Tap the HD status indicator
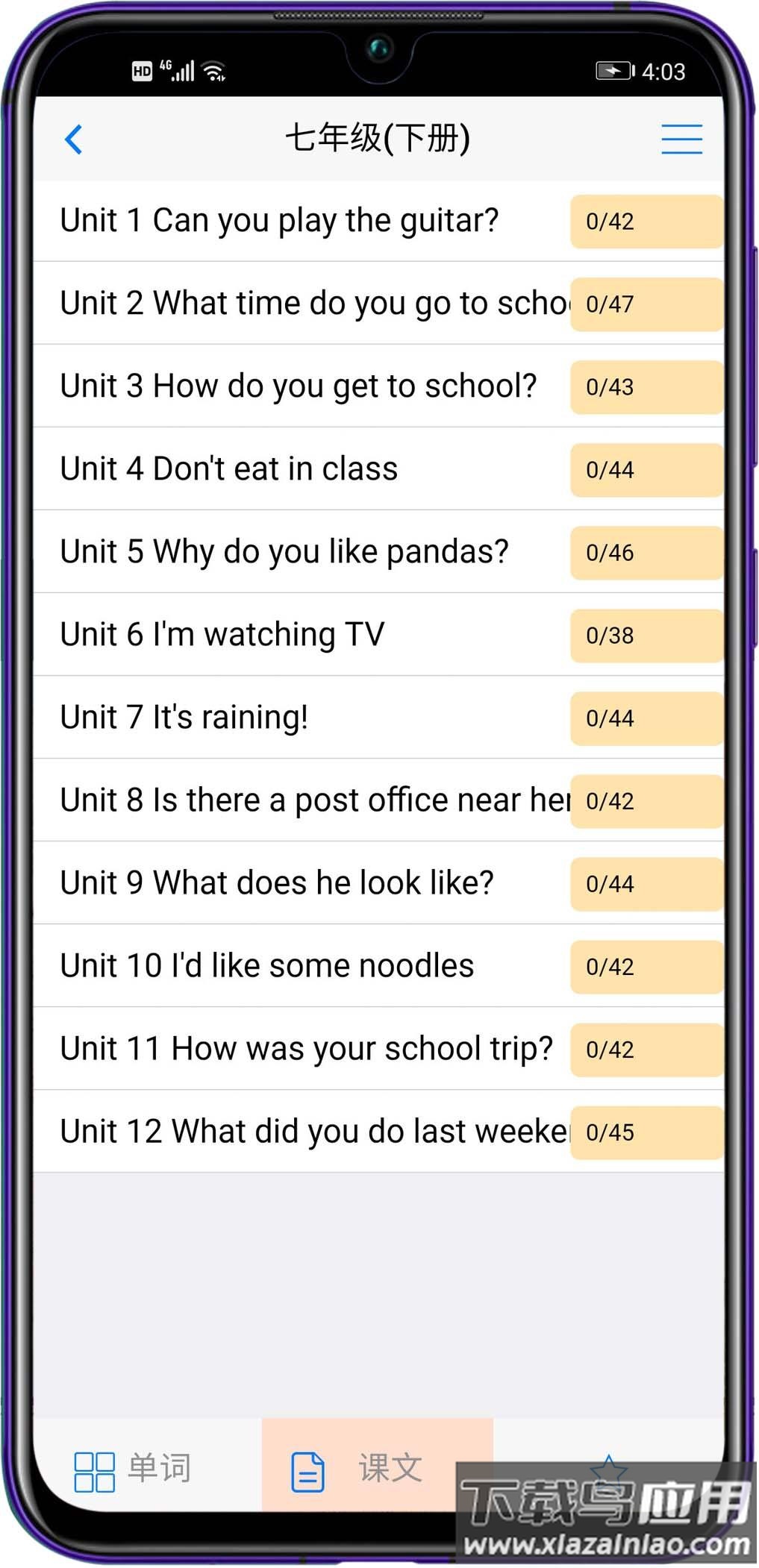The height and width of the screenshot is (1568, 759). coord(142,72)
